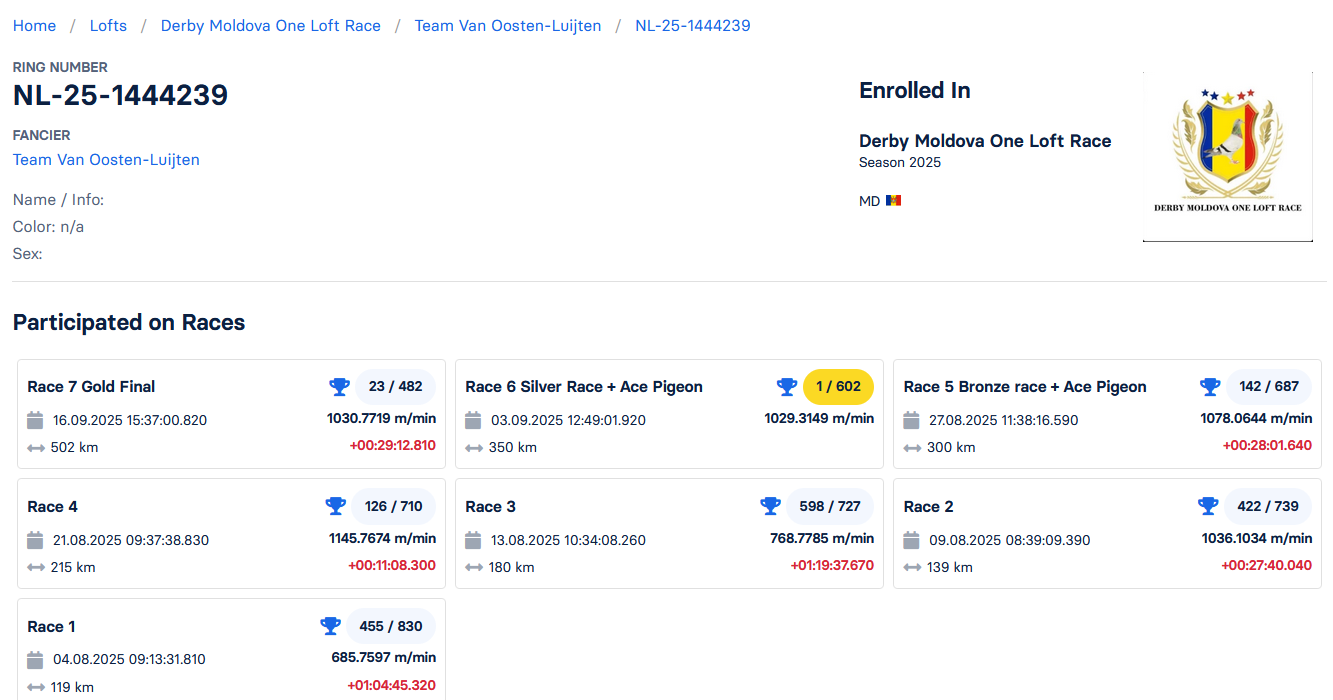Open Derby Moldova One Loft Race breadcrumb
This screenshot has width=1333, height=700.
(270, 26)
